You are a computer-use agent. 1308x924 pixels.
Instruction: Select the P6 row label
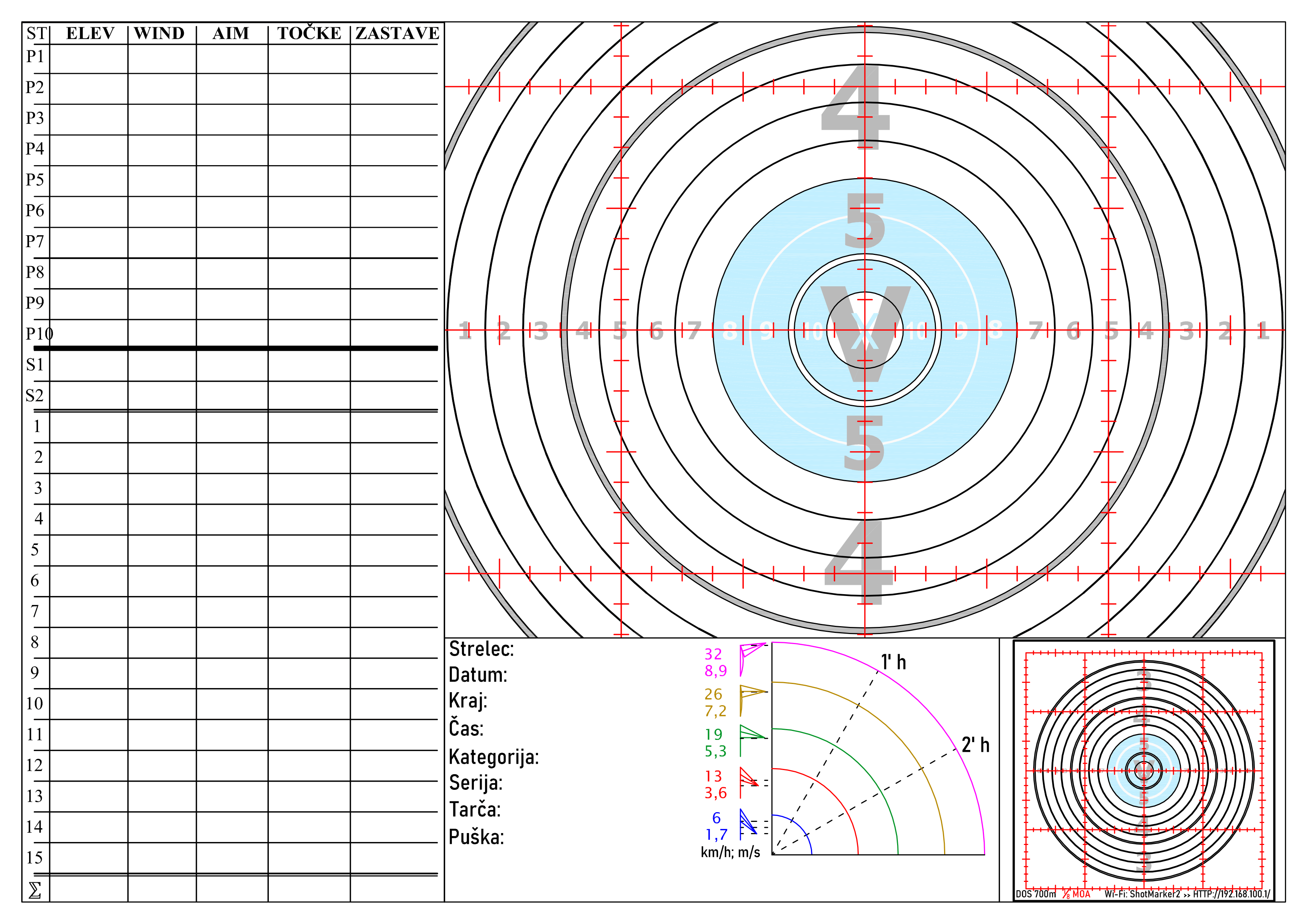35,211
